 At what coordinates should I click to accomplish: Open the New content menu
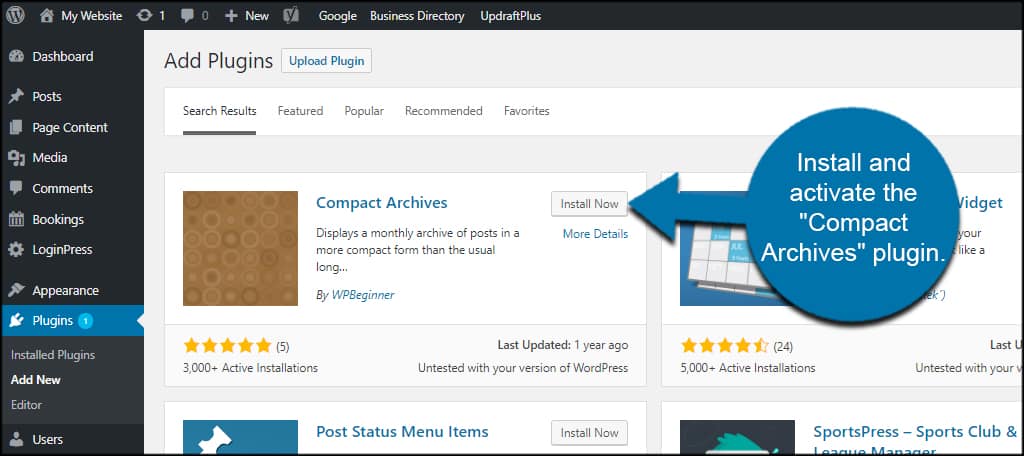click(x=257, y=16)
